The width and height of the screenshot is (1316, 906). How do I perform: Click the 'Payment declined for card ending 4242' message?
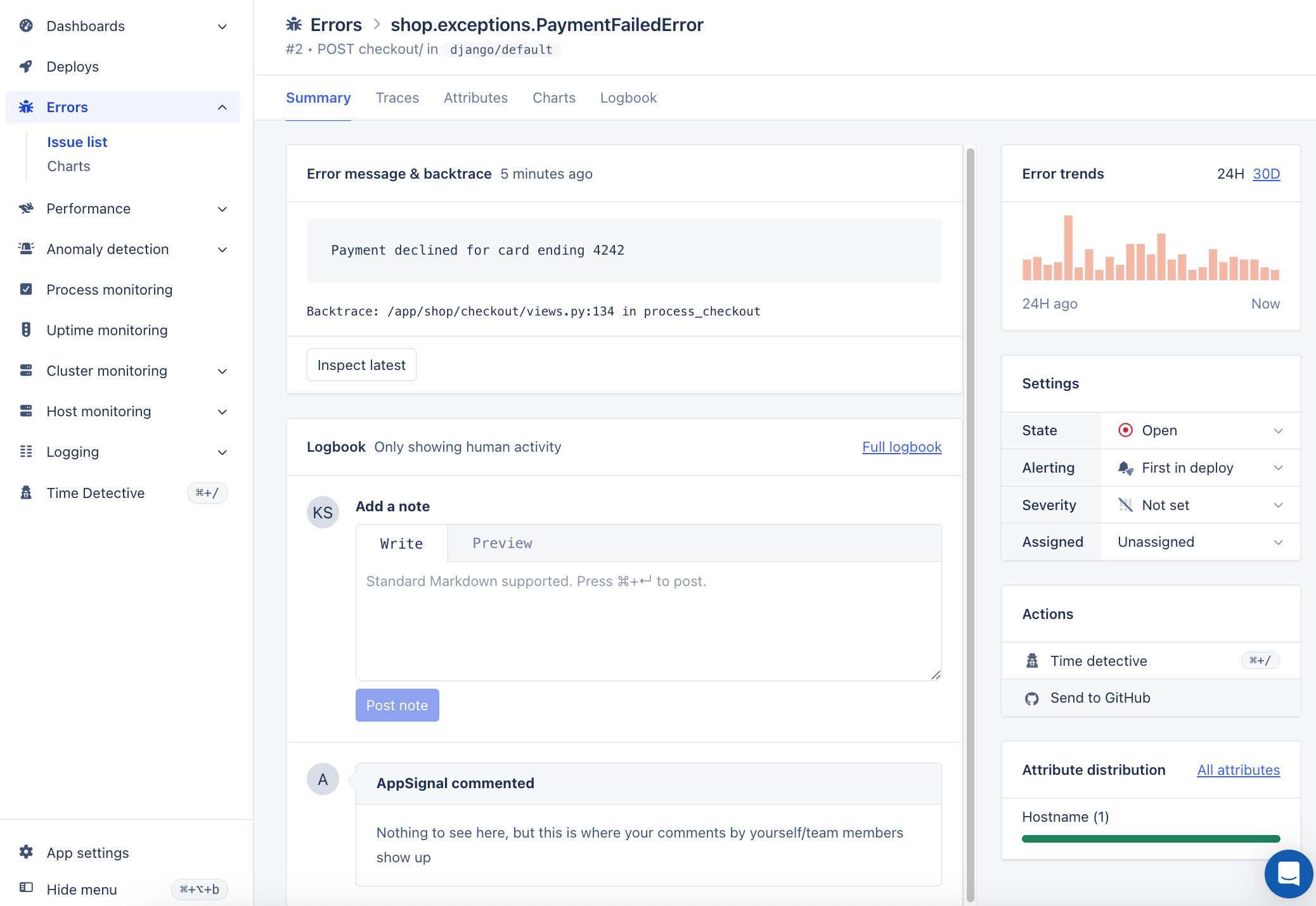click(x=478, y=250)
